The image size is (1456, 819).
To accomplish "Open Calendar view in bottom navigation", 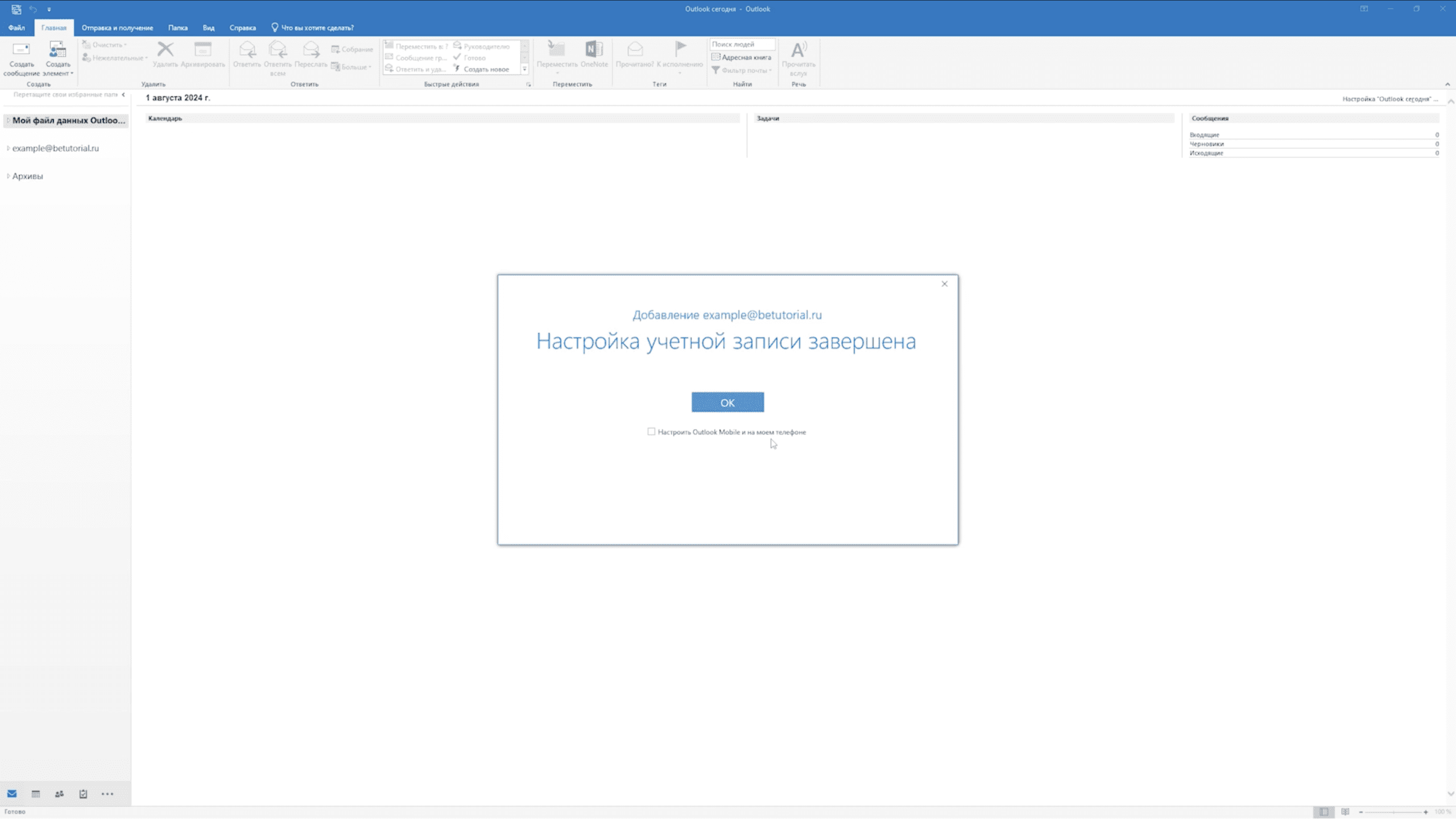I will pos(36,794).
